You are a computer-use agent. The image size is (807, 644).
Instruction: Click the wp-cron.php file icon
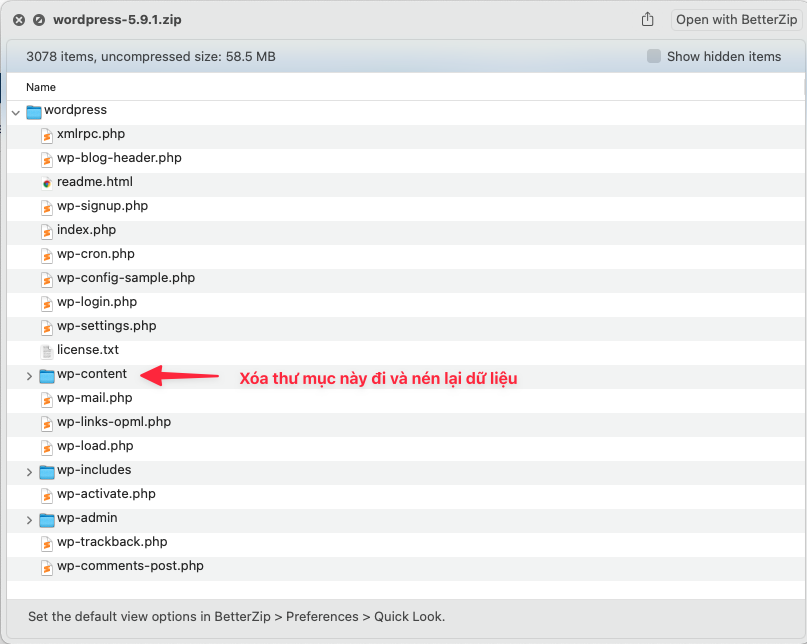[47, 255]
